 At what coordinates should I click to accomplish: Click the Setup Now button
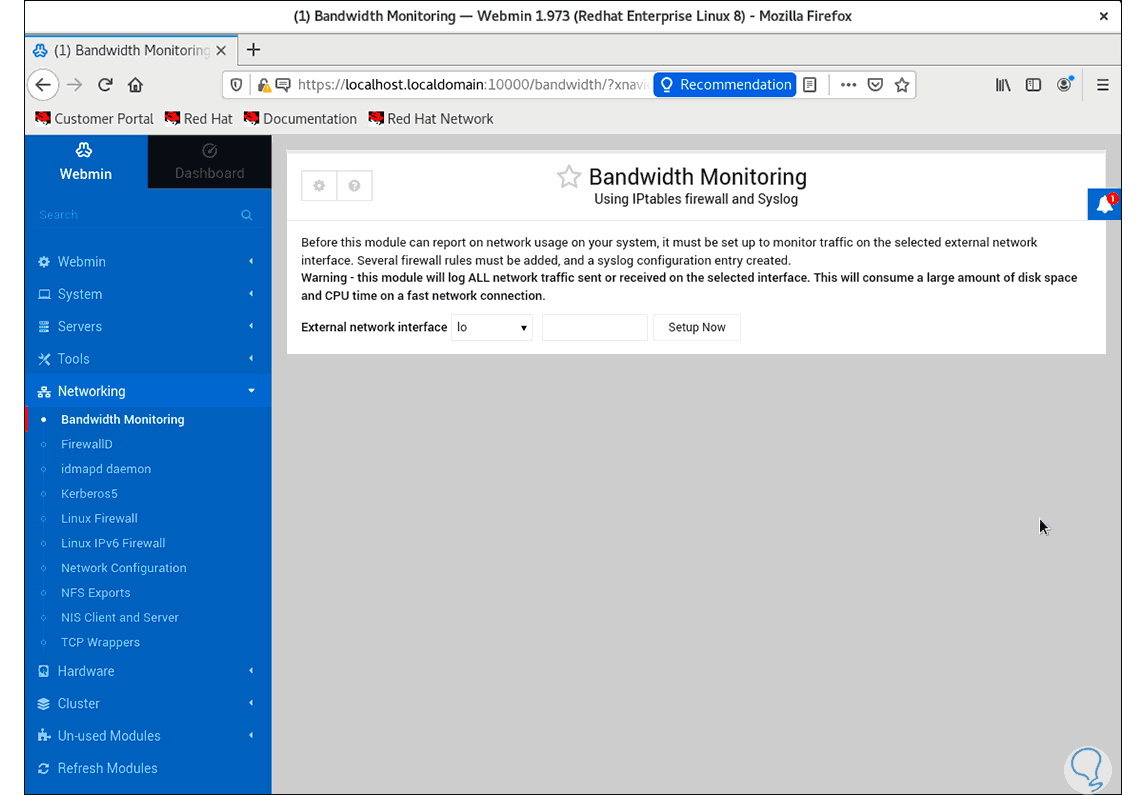[x=697, y=327]
